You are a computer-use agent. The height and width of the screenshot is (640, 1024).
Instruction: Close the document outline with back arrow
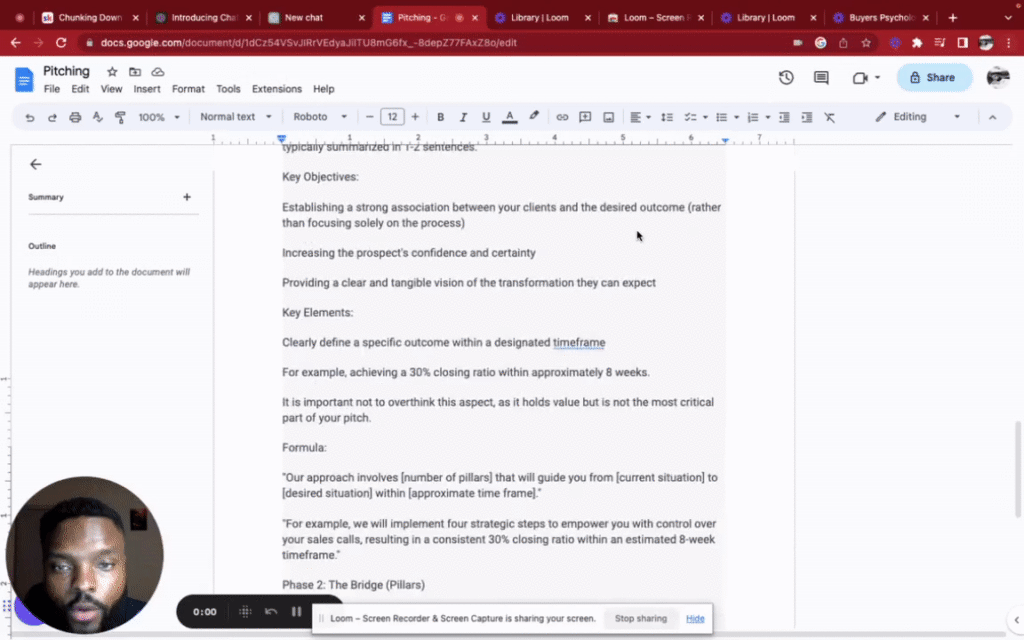pyautogui.click(x=35, y=164)
